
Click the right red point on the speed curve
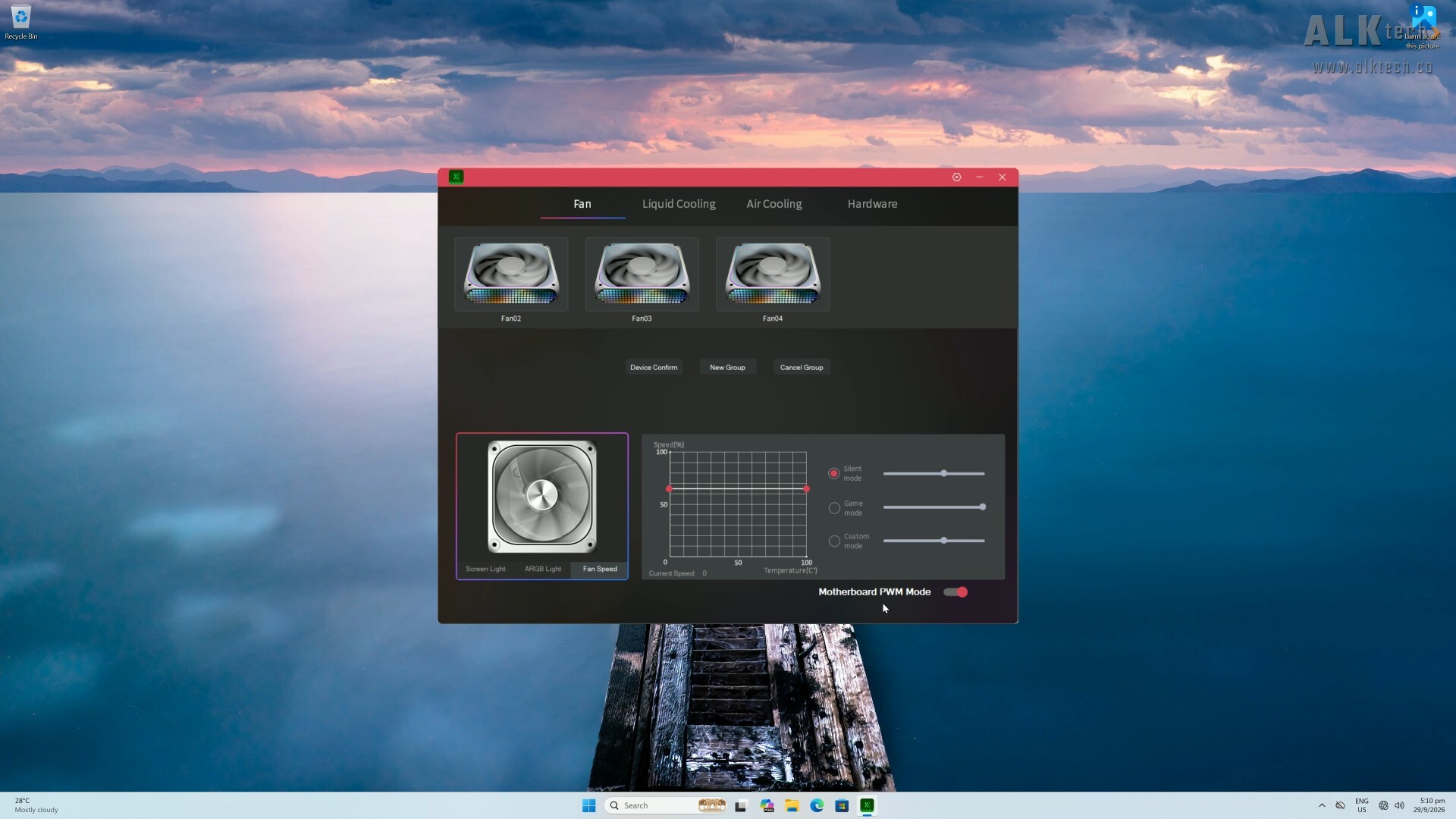click(x=806, y=489)
